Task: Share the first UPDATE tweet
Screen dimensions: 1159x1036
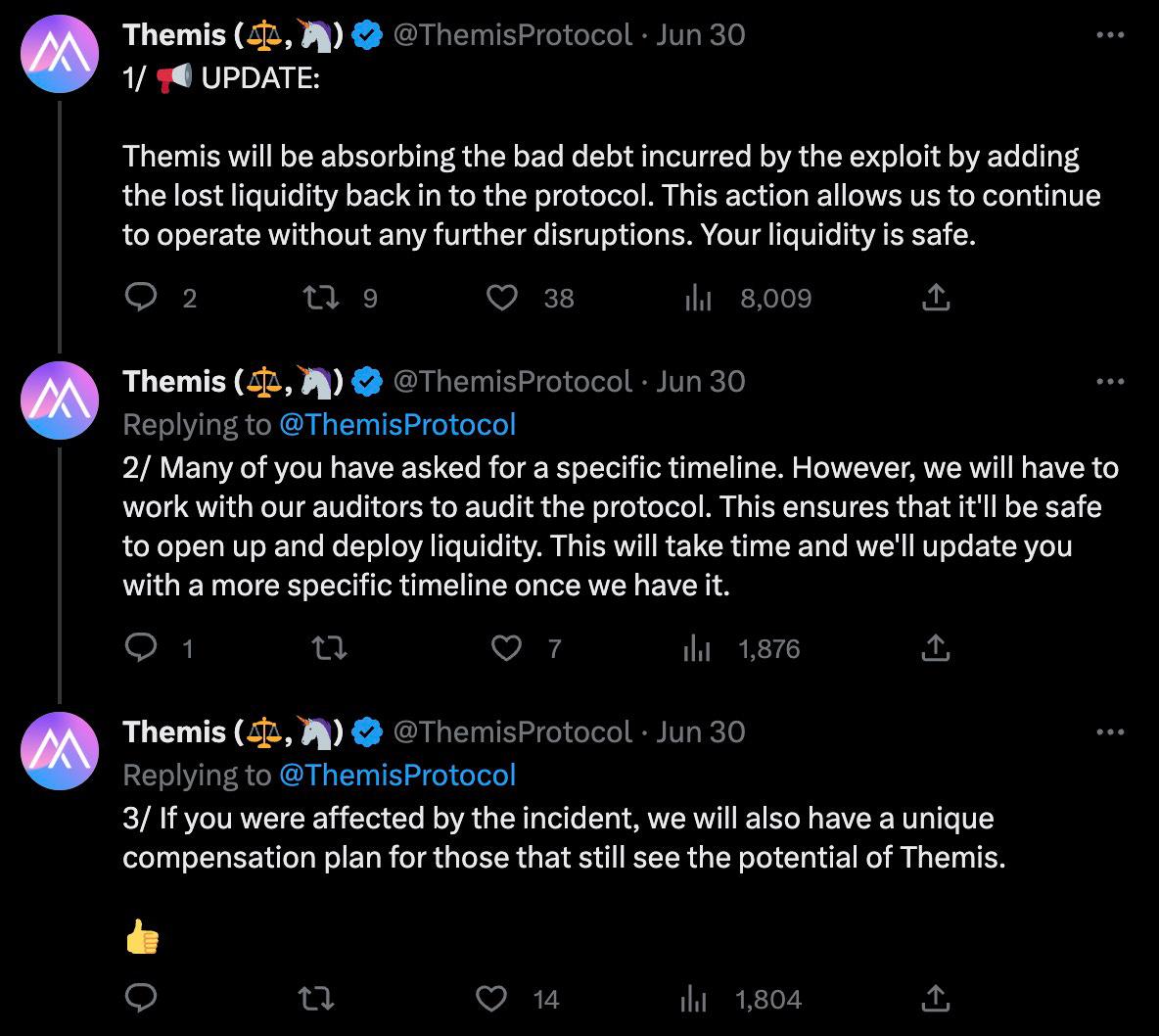Action: click(936, 298)
